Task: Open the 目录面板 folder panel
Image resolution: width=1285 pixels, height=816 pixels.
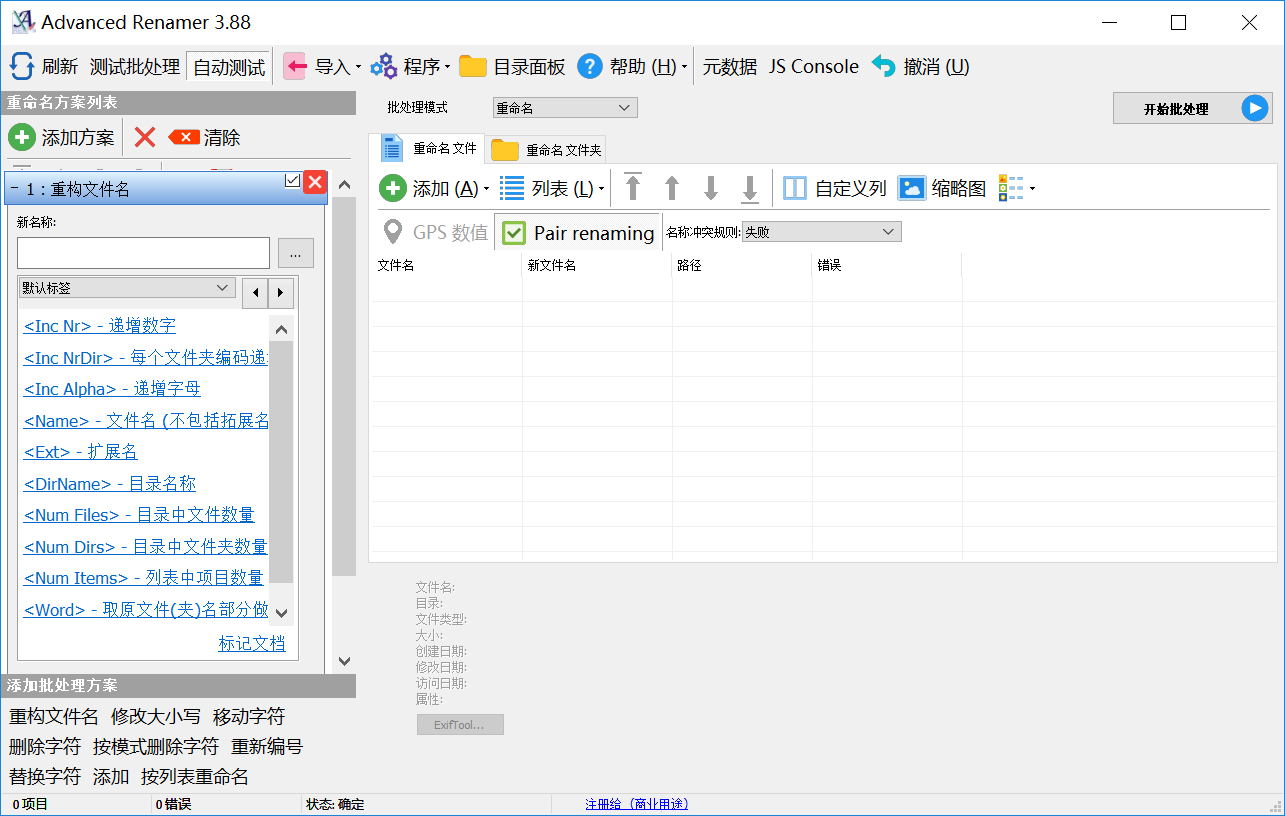Action: 513,67
